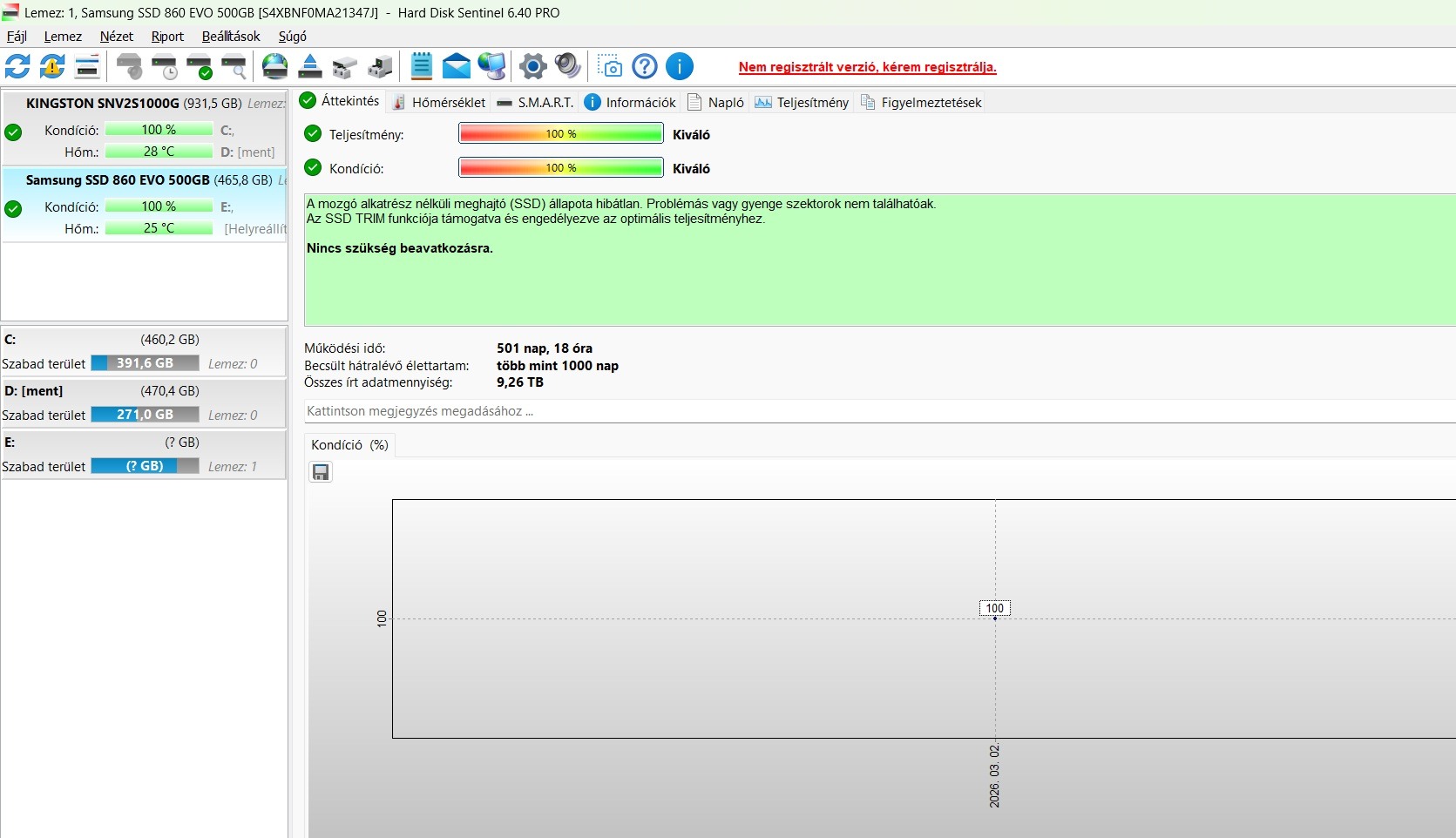The height and width of the screenshot is (838, 1456).
Task: Open the S.M.A.R.T. tab
Action: 535,102
